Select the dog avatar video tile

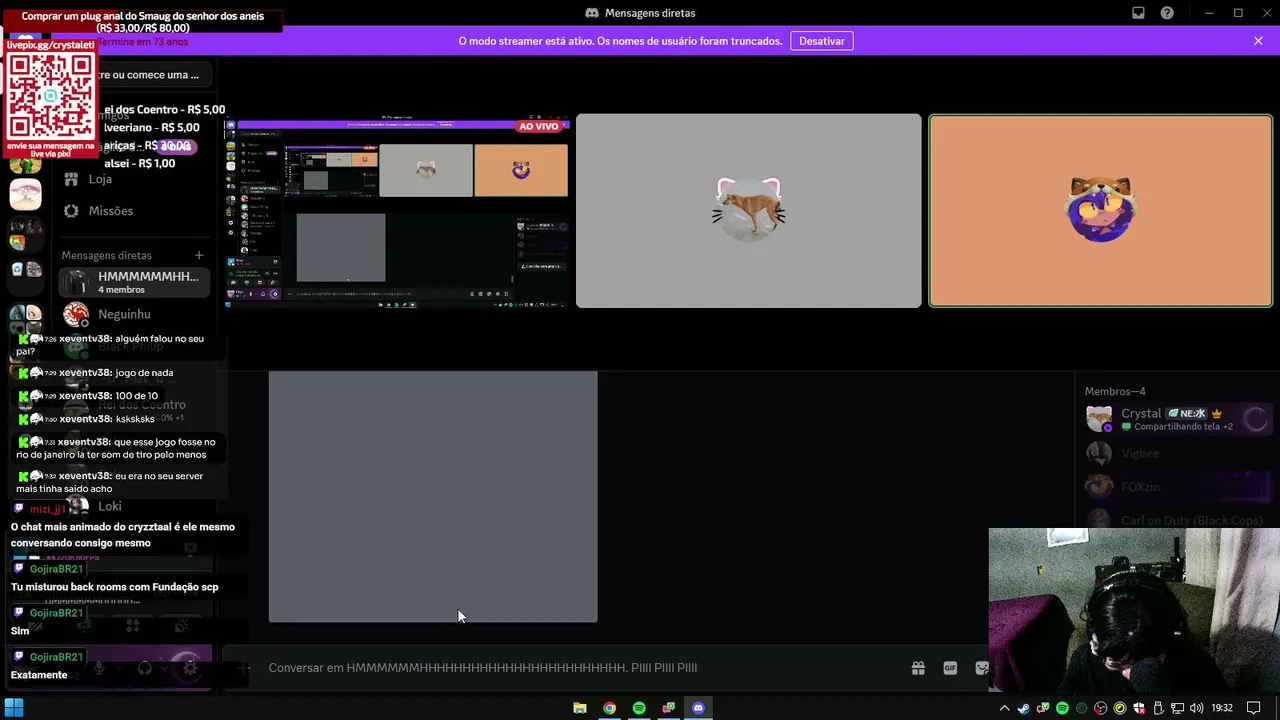click(x=748, y=211)
